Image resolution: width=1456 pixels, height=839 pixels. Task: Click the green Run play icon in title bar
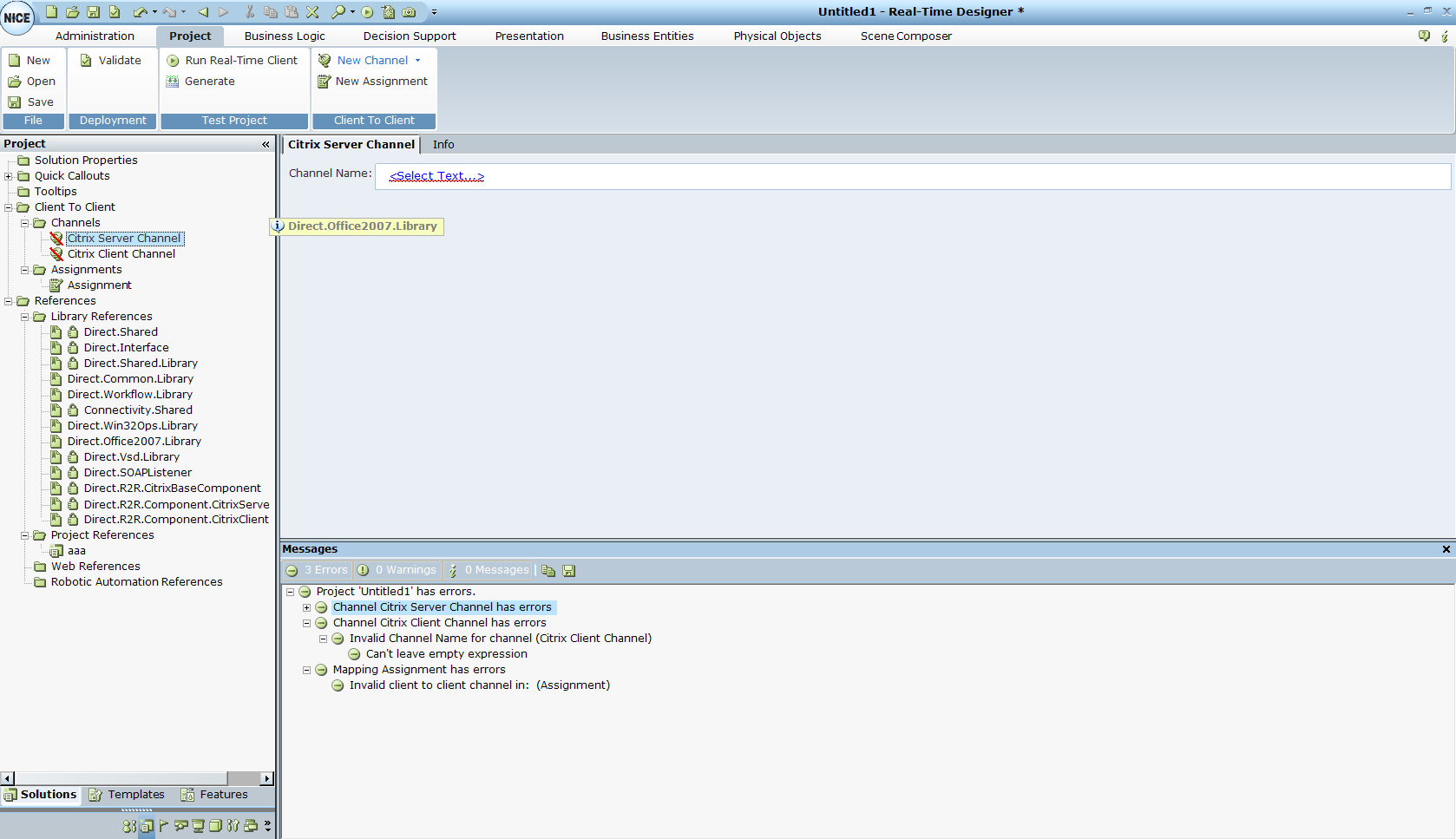click(x=367, y=12)
